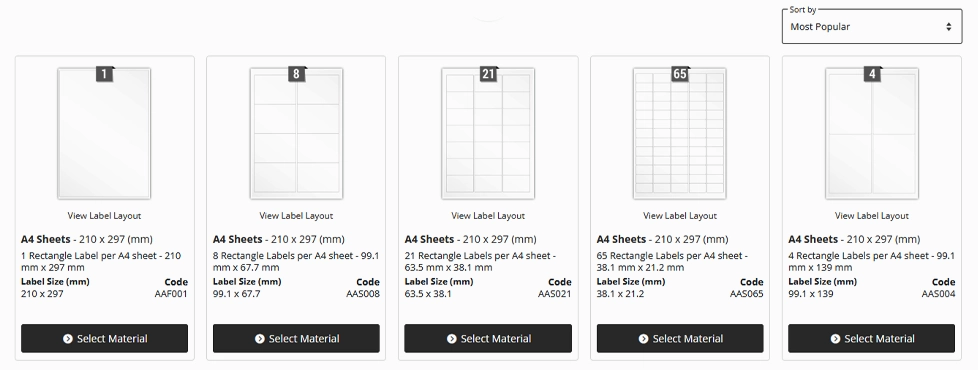Viewport: 978px width, 370px height.
Task: Click the number 21 badge icon
Action: (x=488, y=74)
